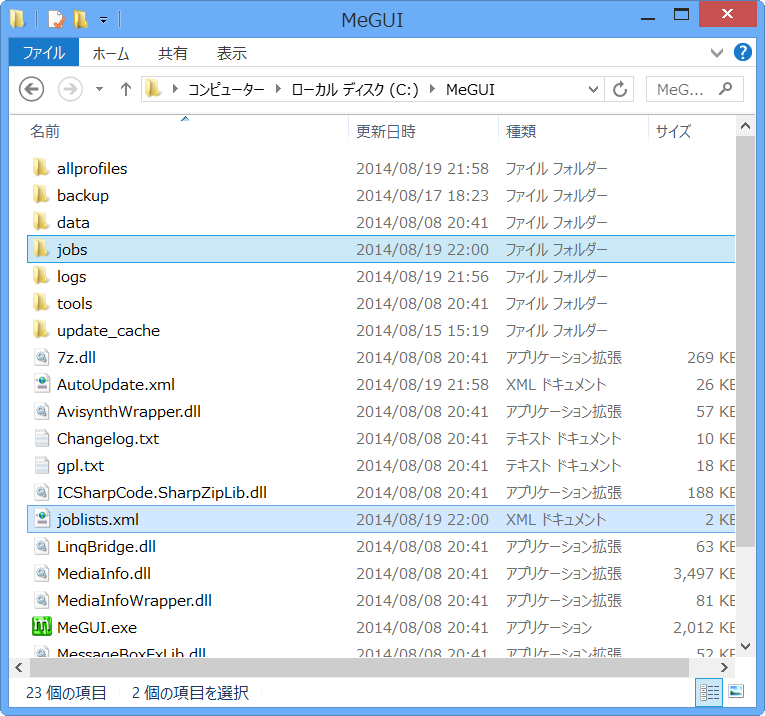
Task: Refresh the MeGUI folder listing
Action: pos(620,89)
